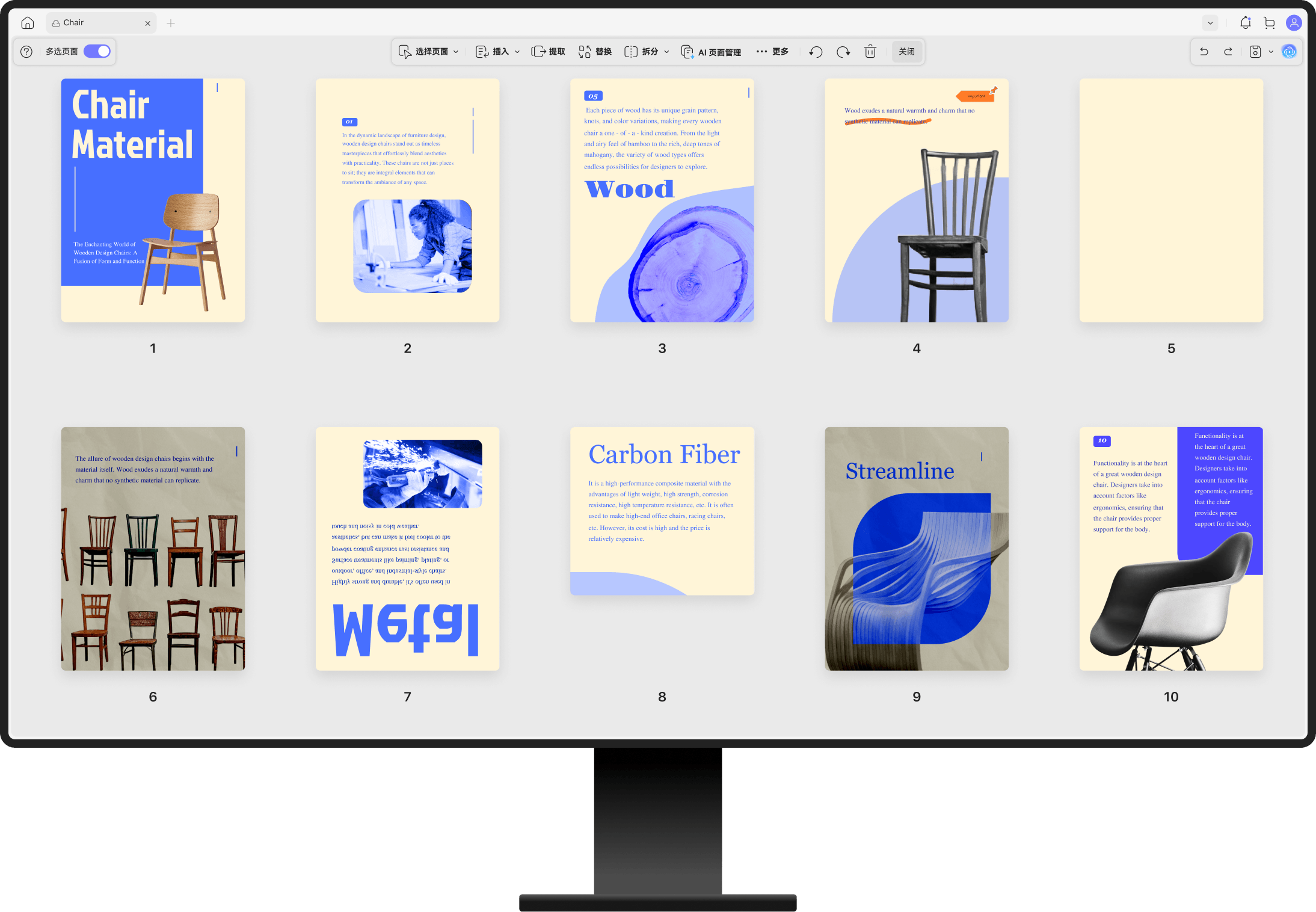Screen dimensions: 1316x912
Task: Toggle the 多选页面 multi-select switch
Action: [97, 52]
